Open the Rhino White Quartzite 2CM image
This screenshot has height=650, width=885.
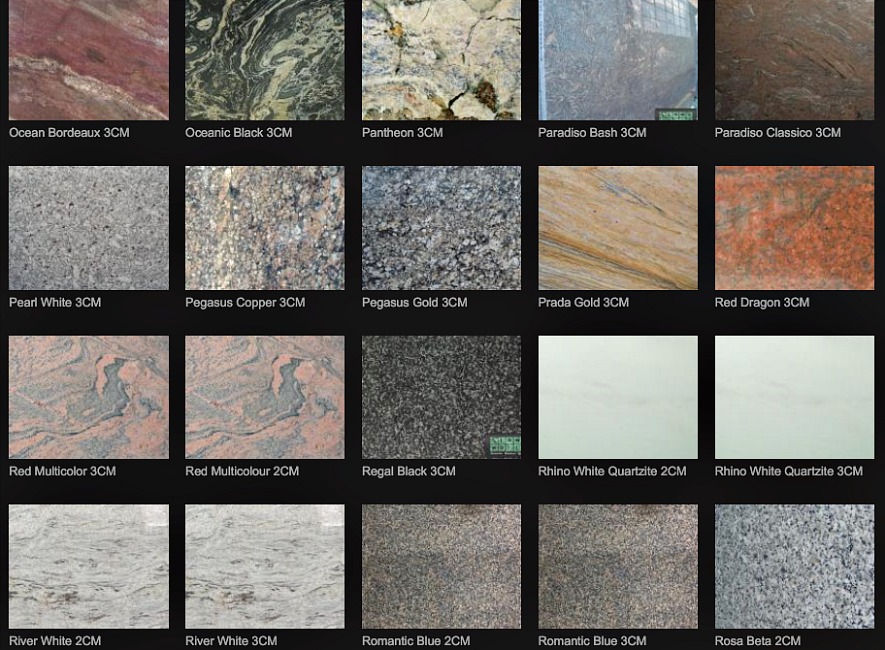618,397
